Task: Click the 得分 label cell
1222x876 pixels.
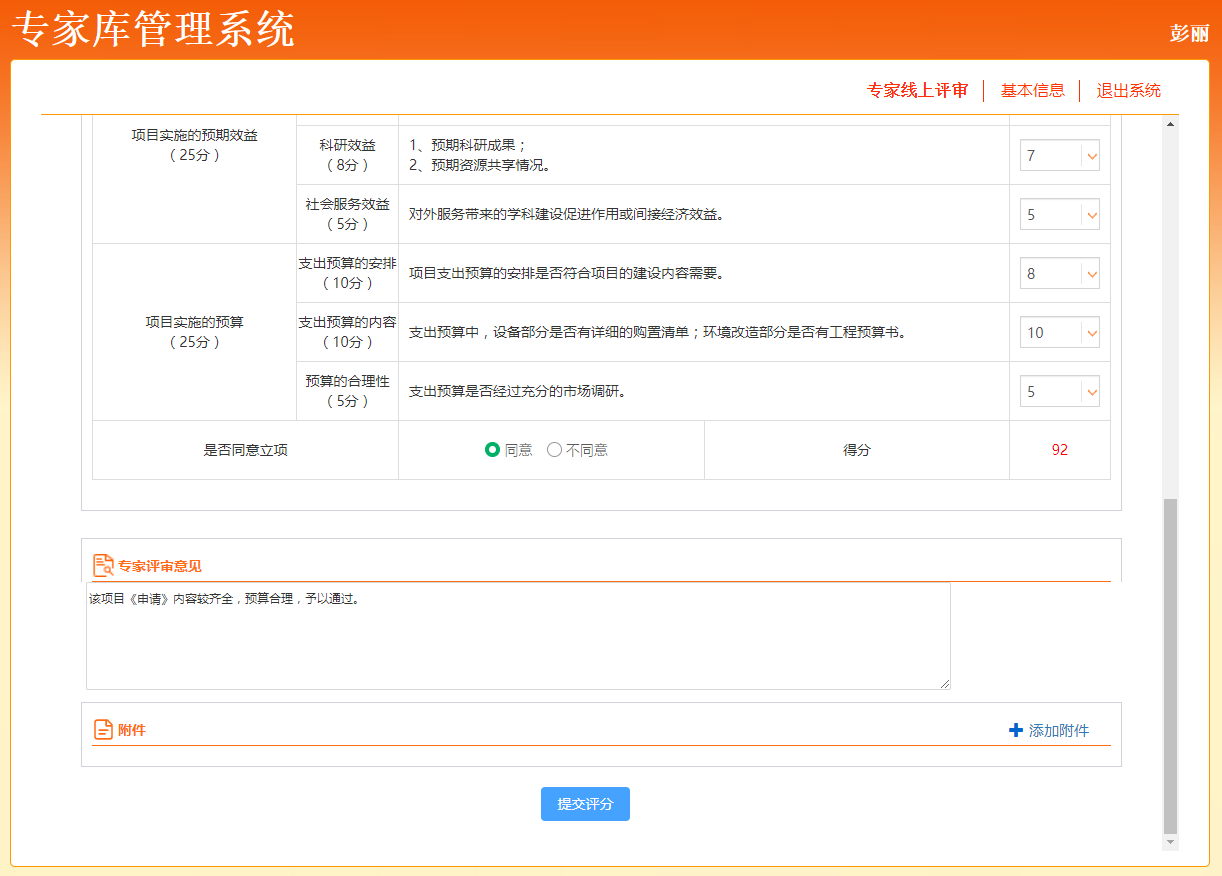Action: [x=857, y=450]
